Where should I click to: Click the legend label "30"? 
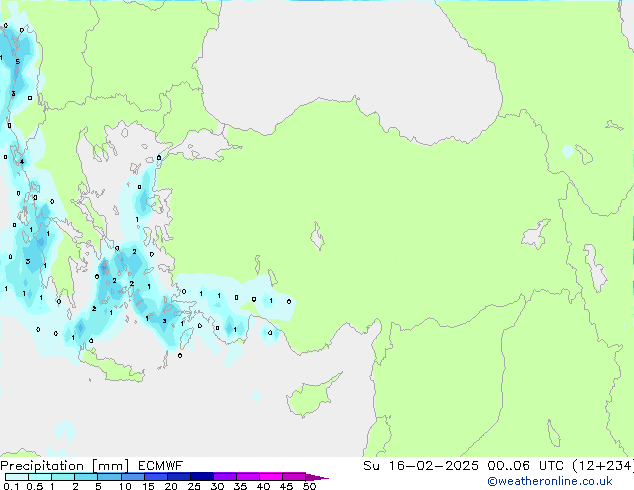tap(218, 486)
